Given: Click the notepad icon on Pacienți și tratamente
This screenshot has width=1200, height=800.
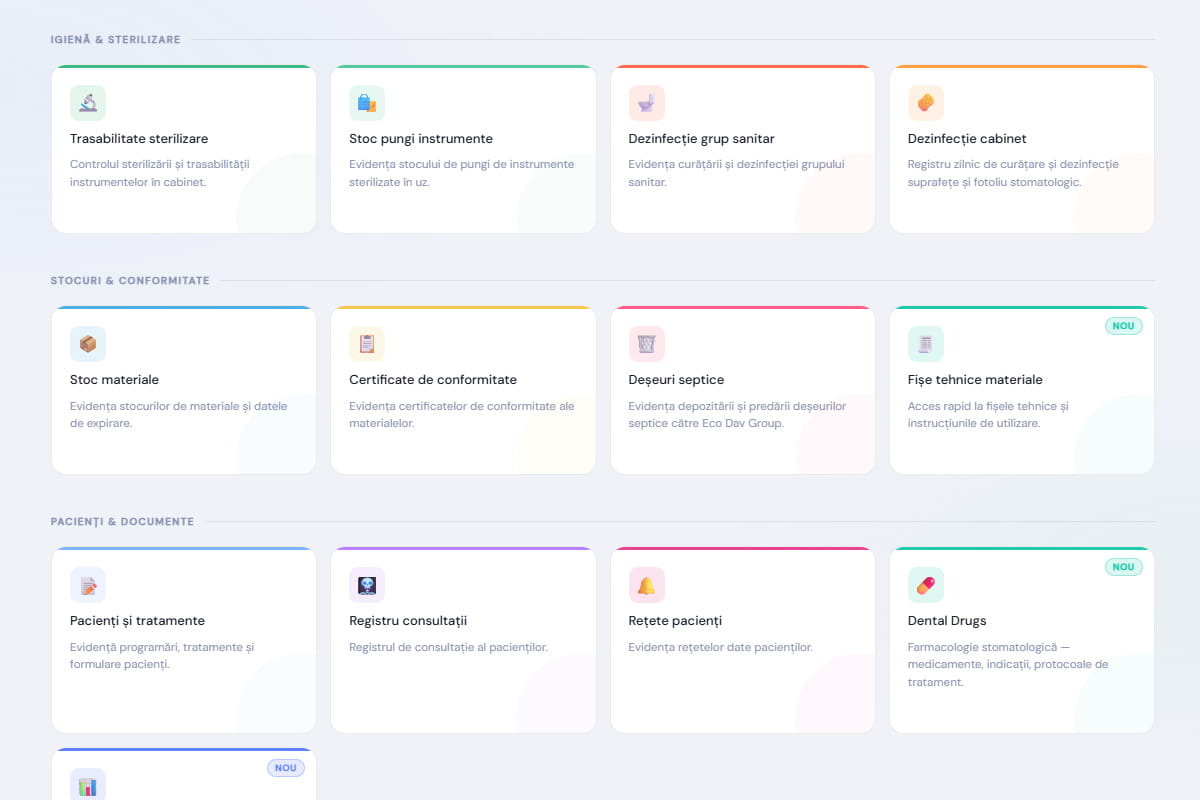Looking at the screenshot, I should coord(88,585).
